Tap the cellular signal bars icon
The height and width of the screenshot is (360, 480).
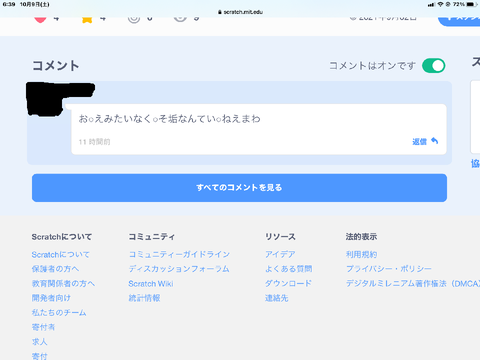(432, 4)
